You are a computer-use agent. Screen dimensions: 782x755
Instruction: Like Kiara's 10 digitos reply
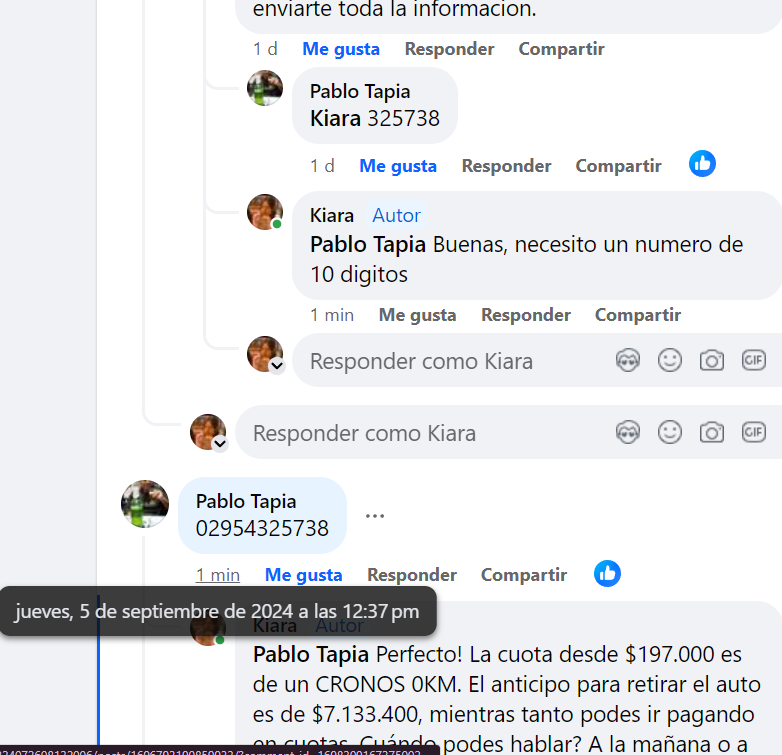[x=417, y=315]
